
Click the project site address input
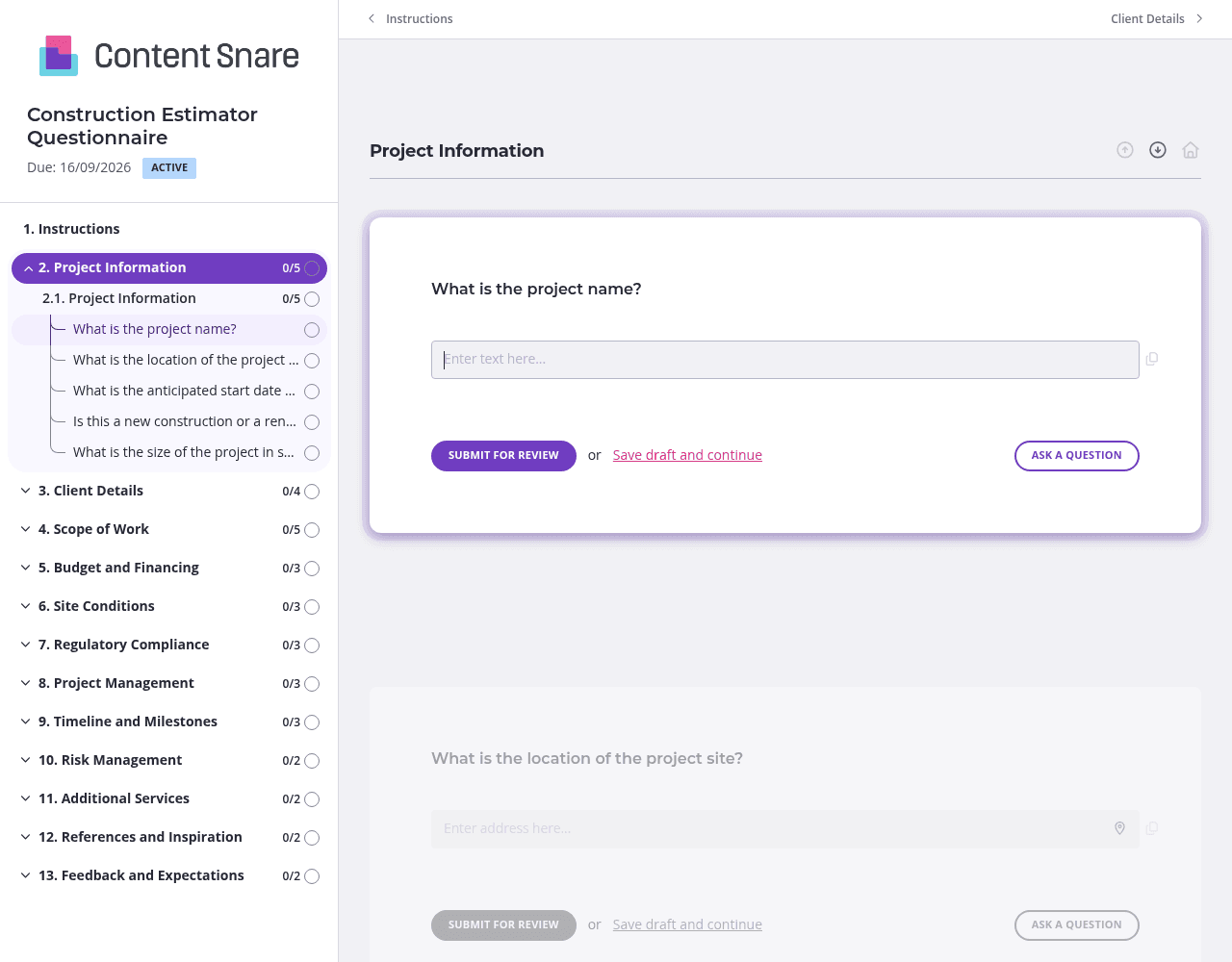click(x=785, y=829)
